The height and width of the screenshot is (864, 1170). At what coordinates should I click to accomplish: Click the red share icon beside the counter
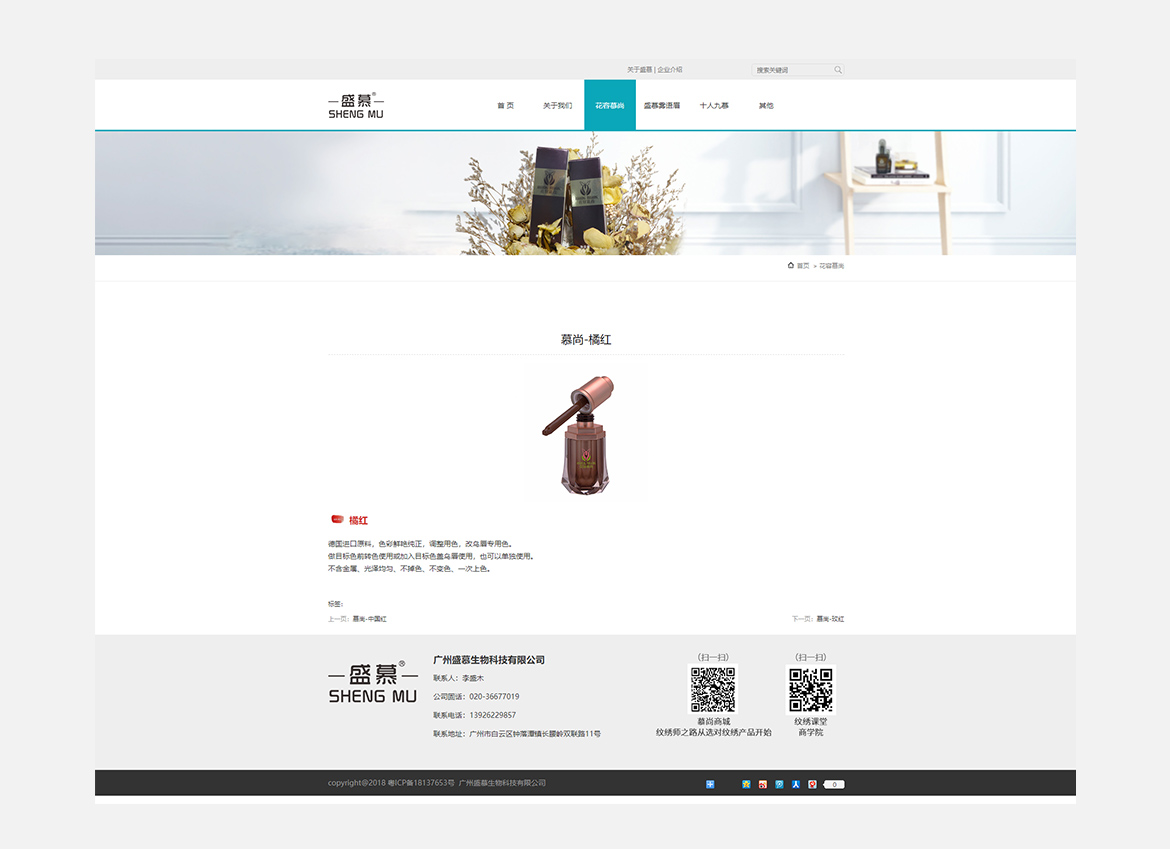812,784
